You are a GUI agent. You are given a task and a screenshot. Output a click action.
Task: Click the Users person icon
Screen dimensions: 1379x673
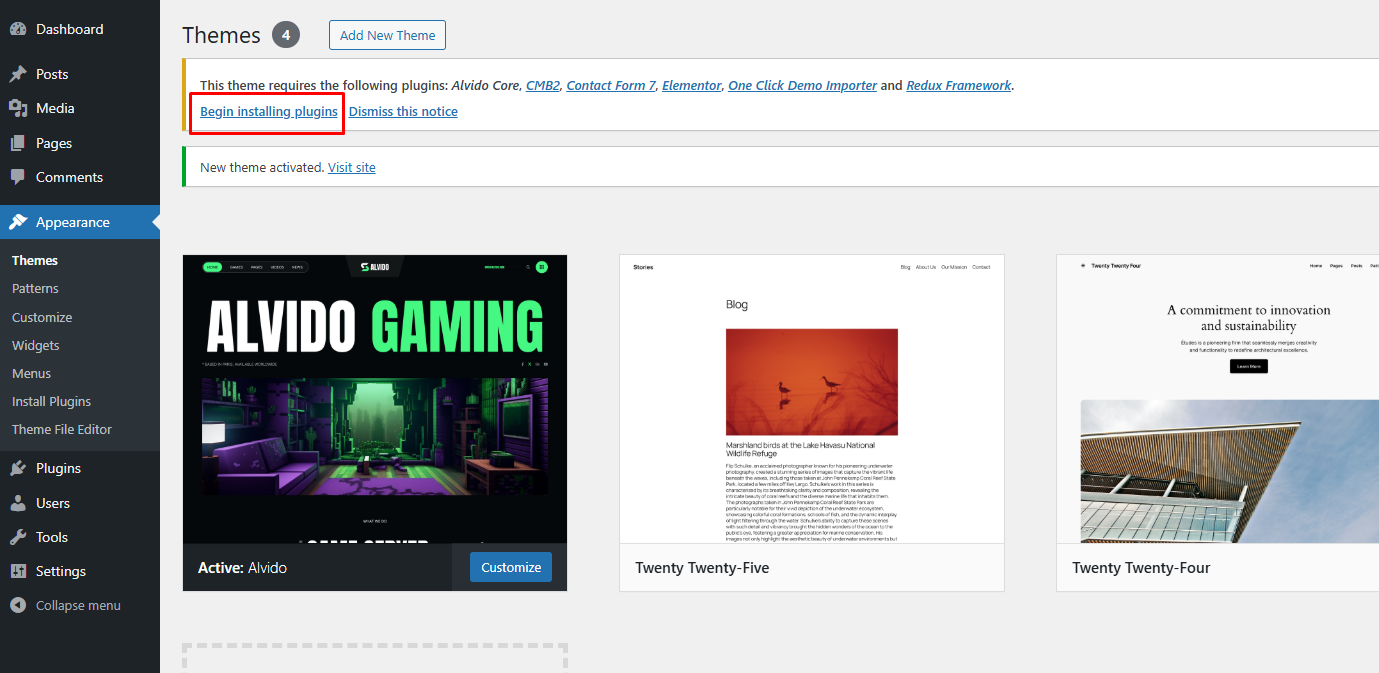pos(18,503)
